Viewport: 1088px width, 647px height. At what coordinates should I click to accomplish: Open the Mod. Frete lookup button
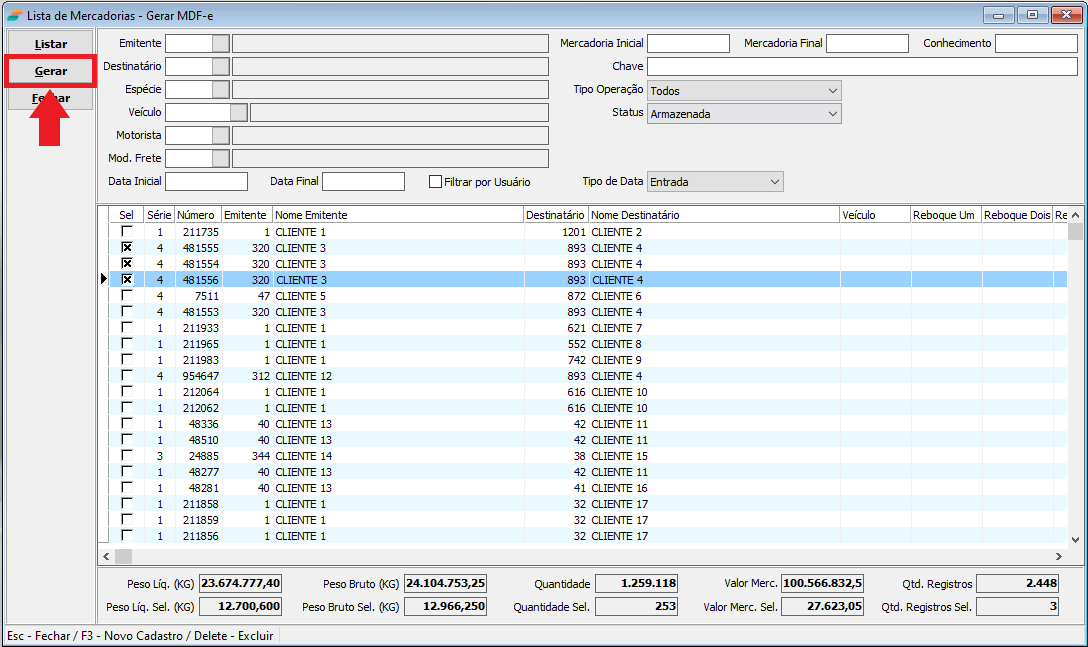(x=221, y=158)
